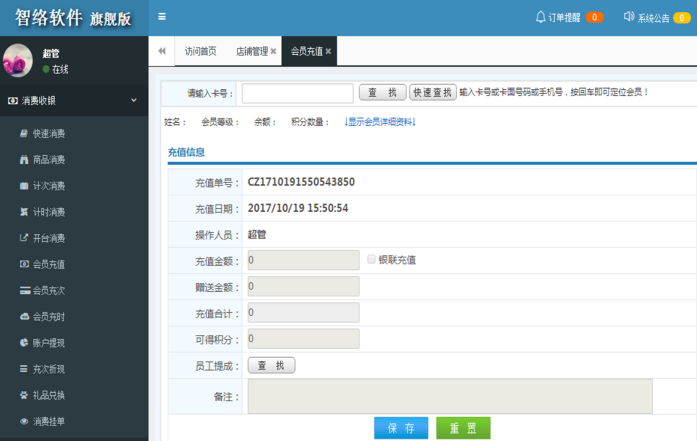Click the 快速查找 button
The width and height of the screenshot is (697, 441).
[x=432, y=92]
